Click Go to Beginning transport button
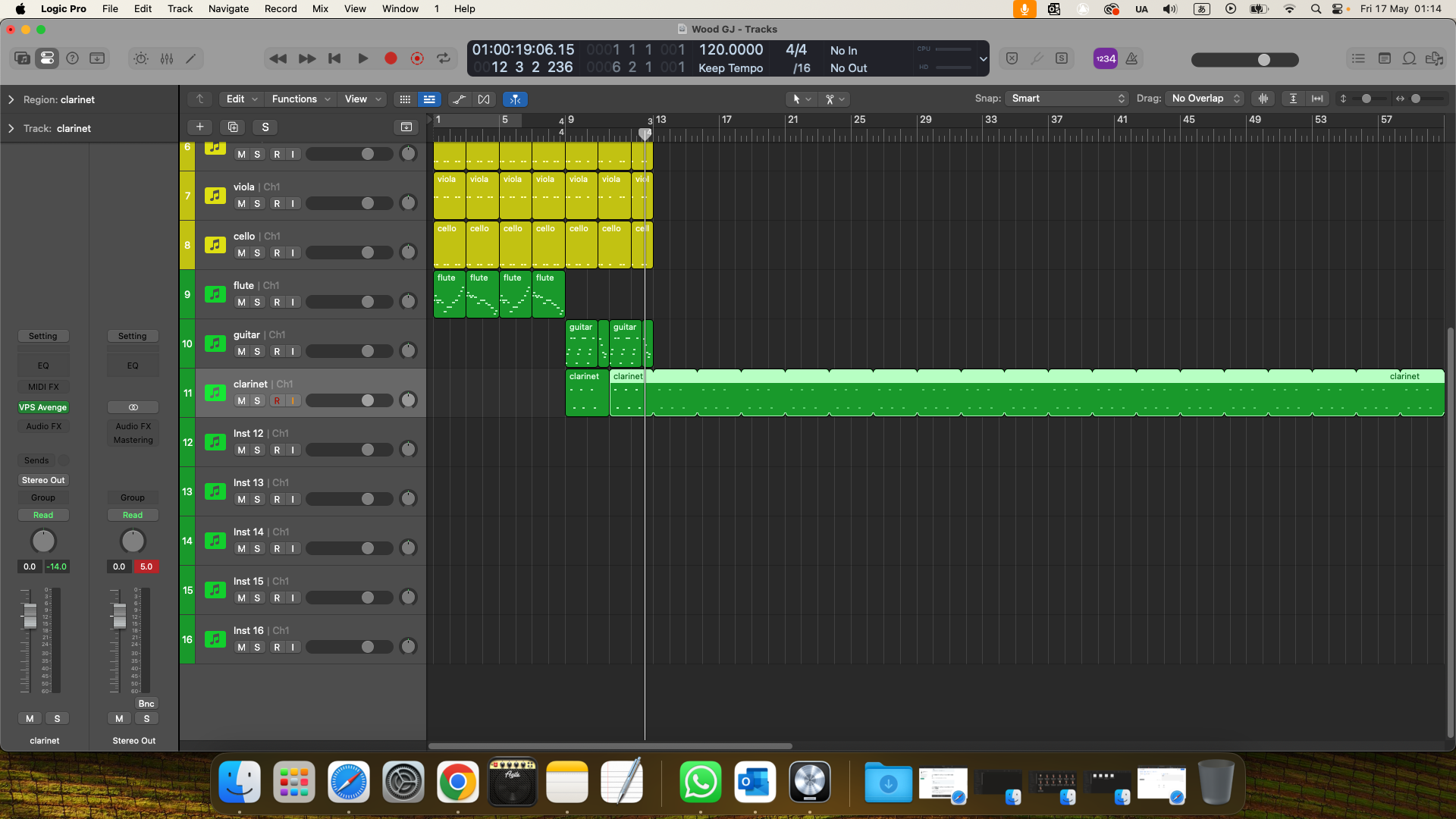Screen dimensions: 1456x819 tap(334, 58)
